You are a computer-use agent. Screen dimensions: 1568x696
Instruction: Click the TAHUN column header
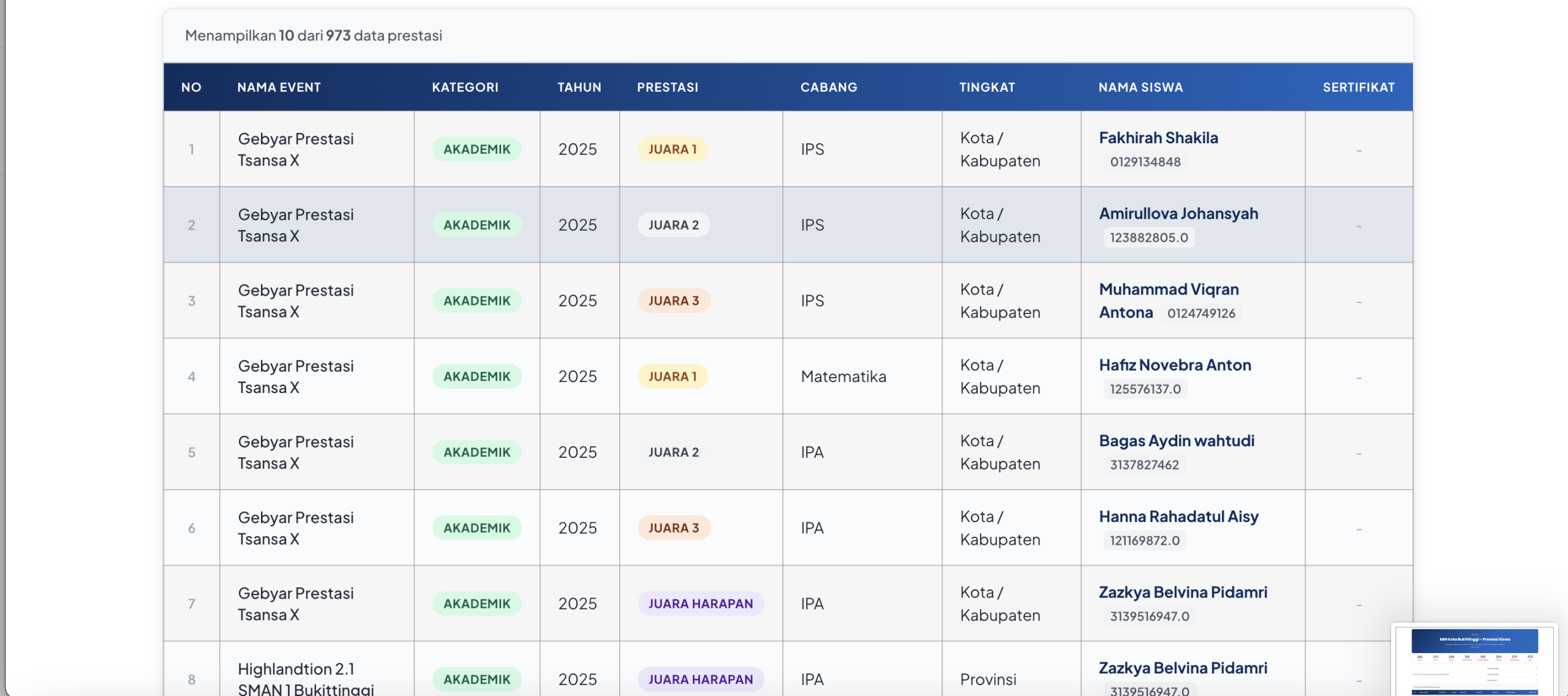(579, 87)
